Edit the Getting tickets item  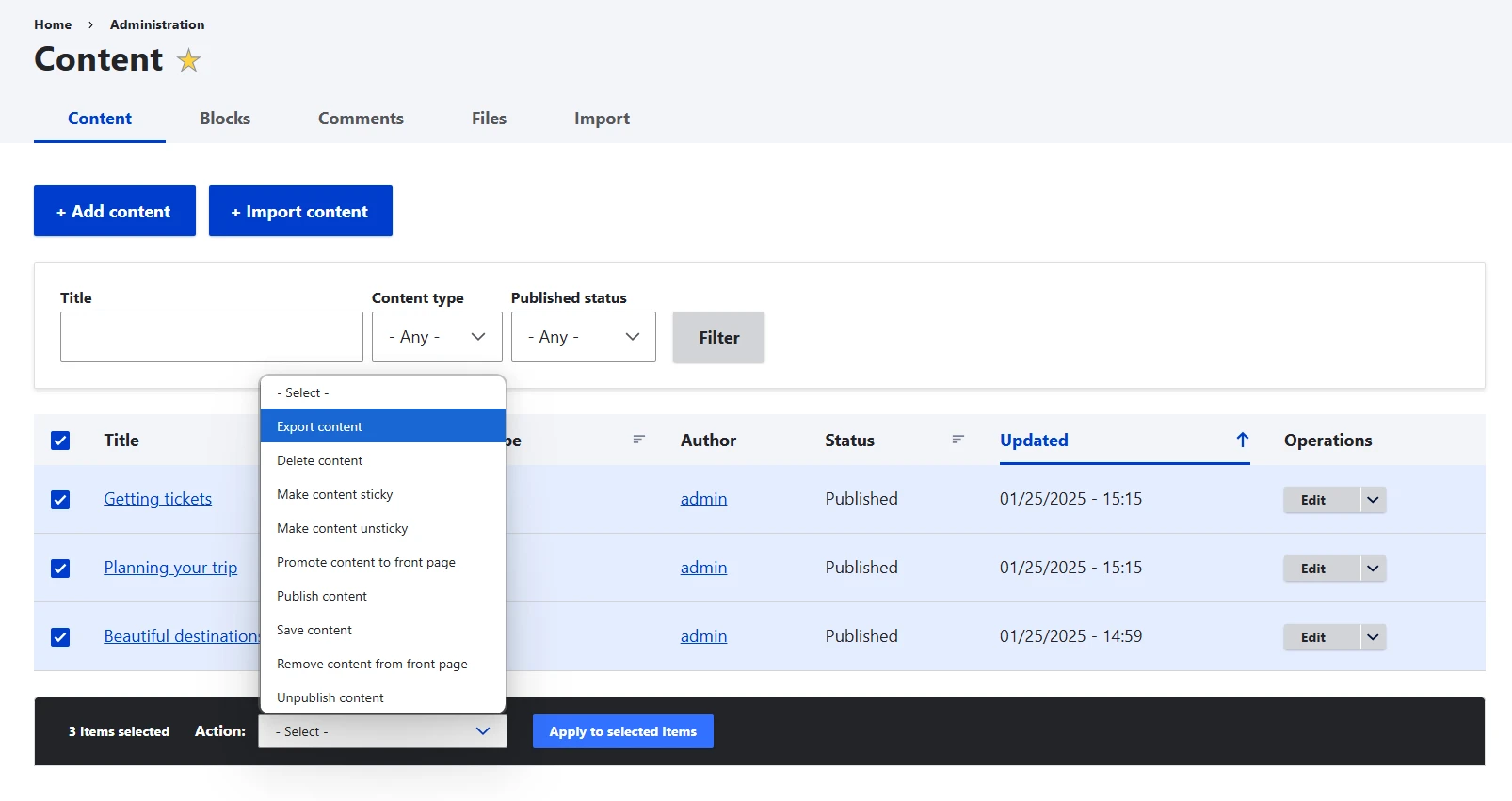point(1321,500)
